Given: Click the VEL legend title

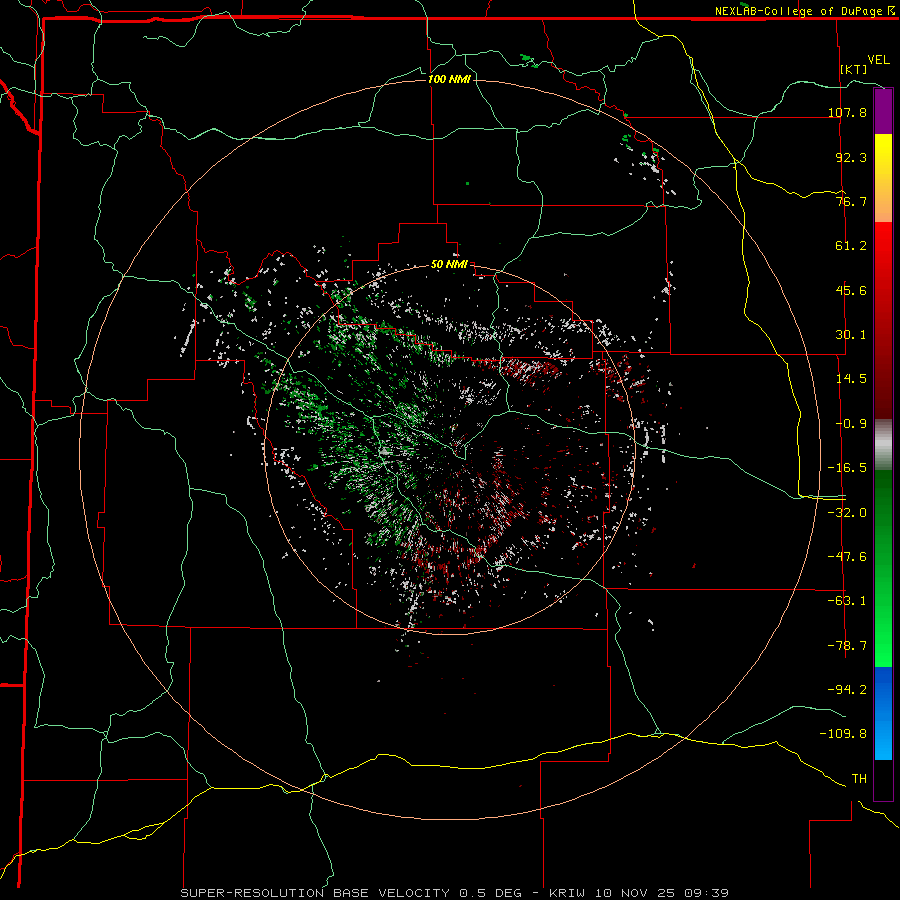Looking at the screenshot, I should click(879, 60).
